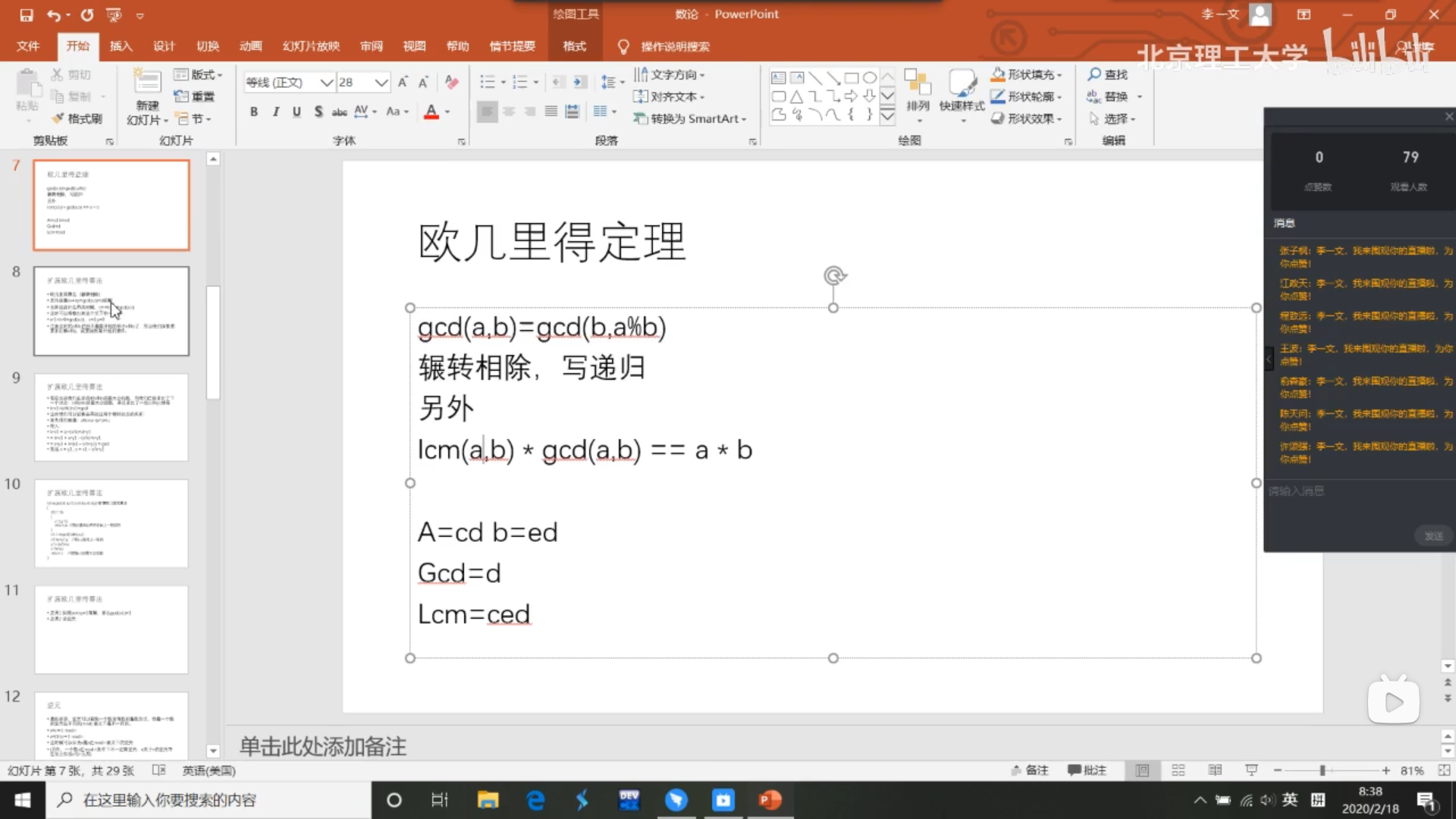Open the Insert ribbon tab
This screenshot has height=819, width=1456.
[121, 46]
